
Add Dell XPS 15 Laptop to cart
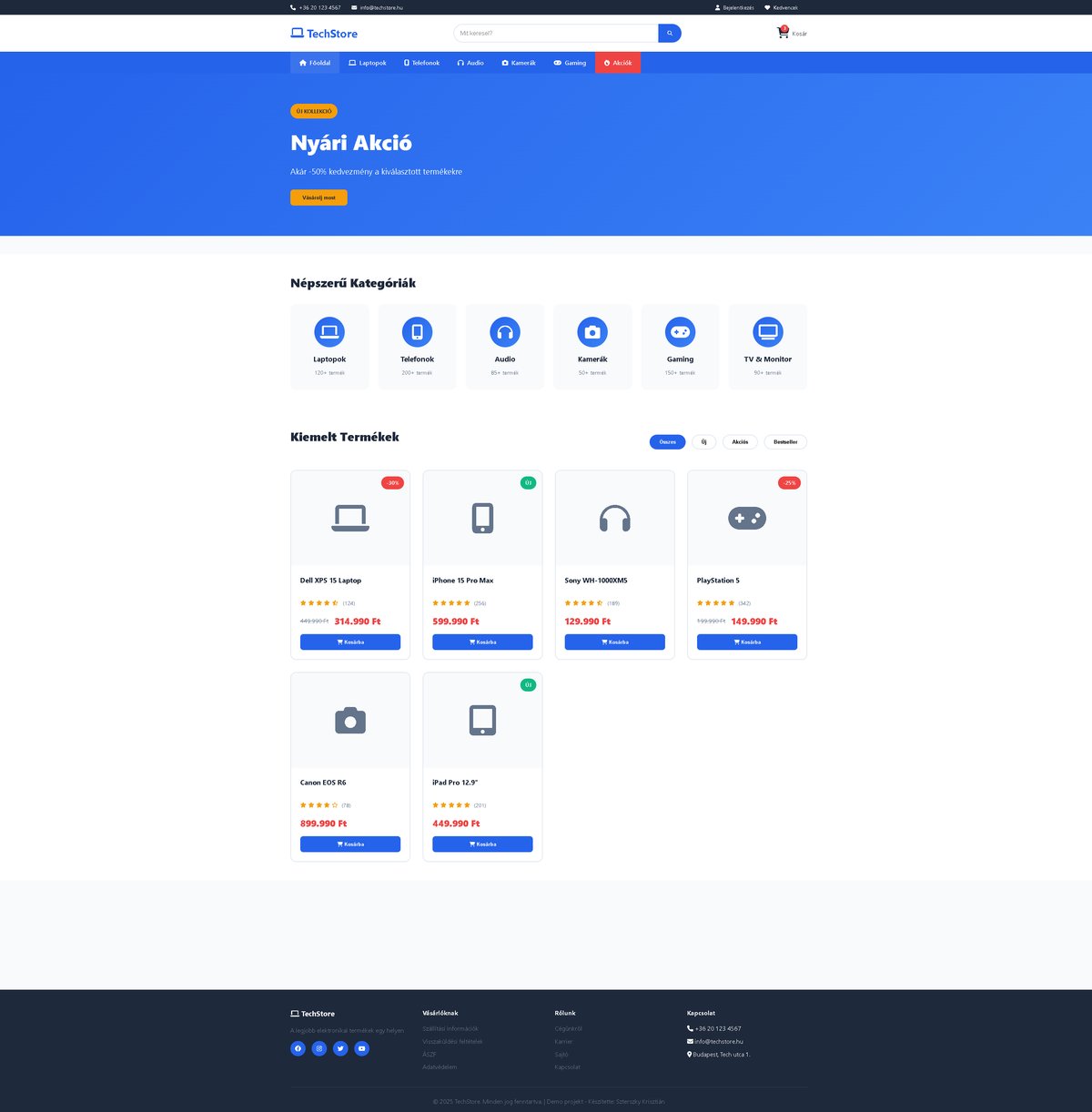[350, 642]
